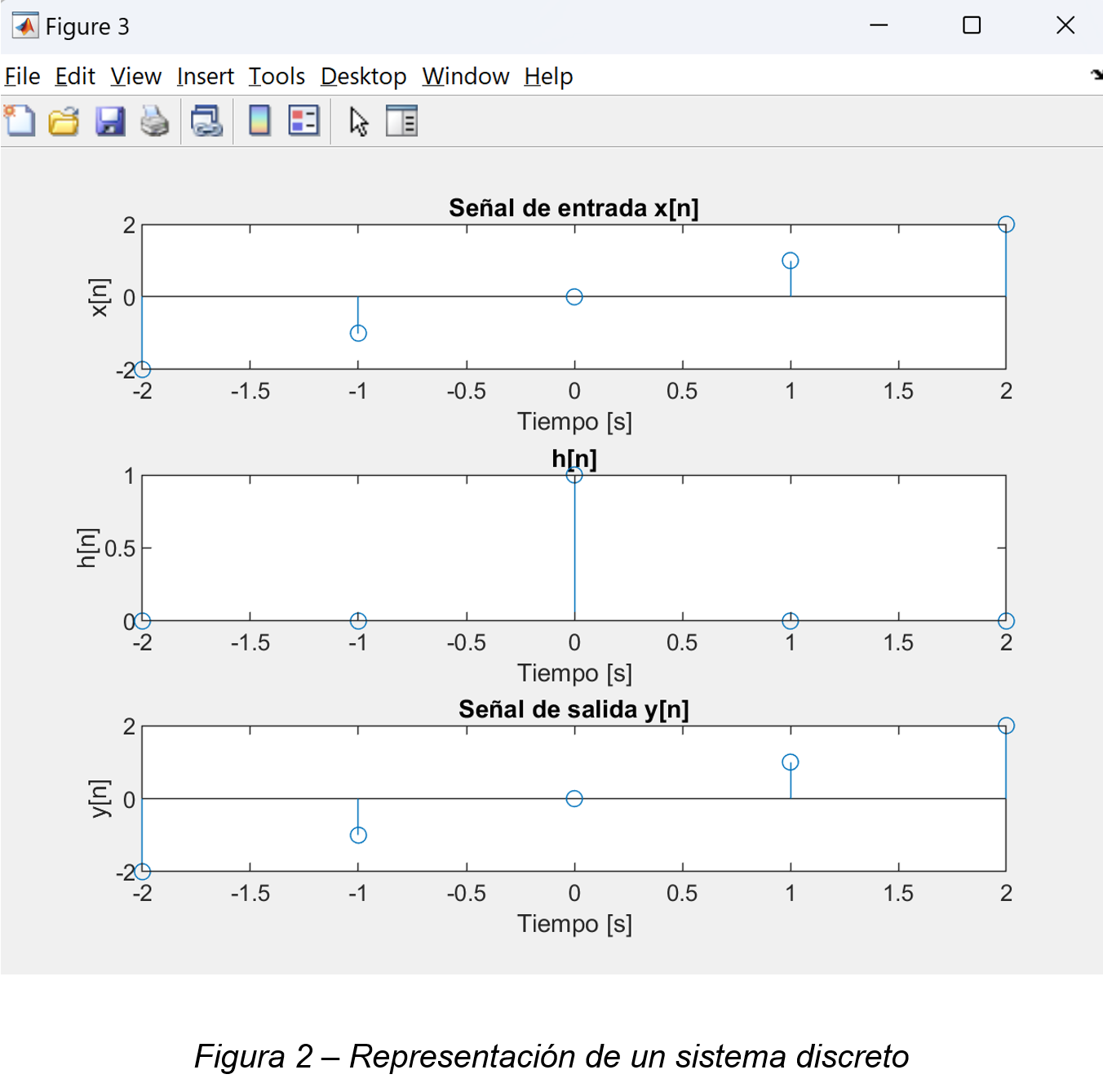
Task: Open the Desktop menu
Action: [363, 77]
